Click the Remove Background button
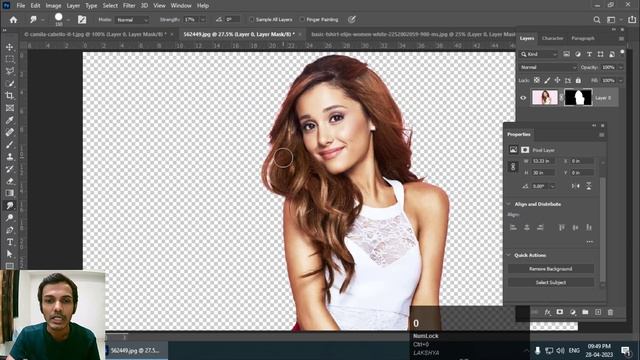Viewport: 640px width, 360px height. pos(551,269)
